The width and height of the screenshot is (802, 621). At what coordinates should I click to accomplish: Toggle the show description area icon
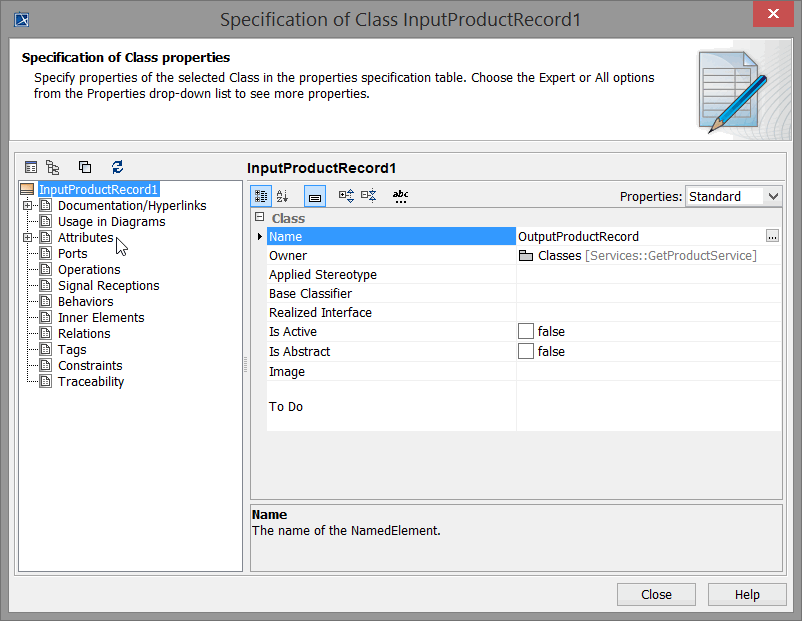pyautogui.click(x=314, y=197)
